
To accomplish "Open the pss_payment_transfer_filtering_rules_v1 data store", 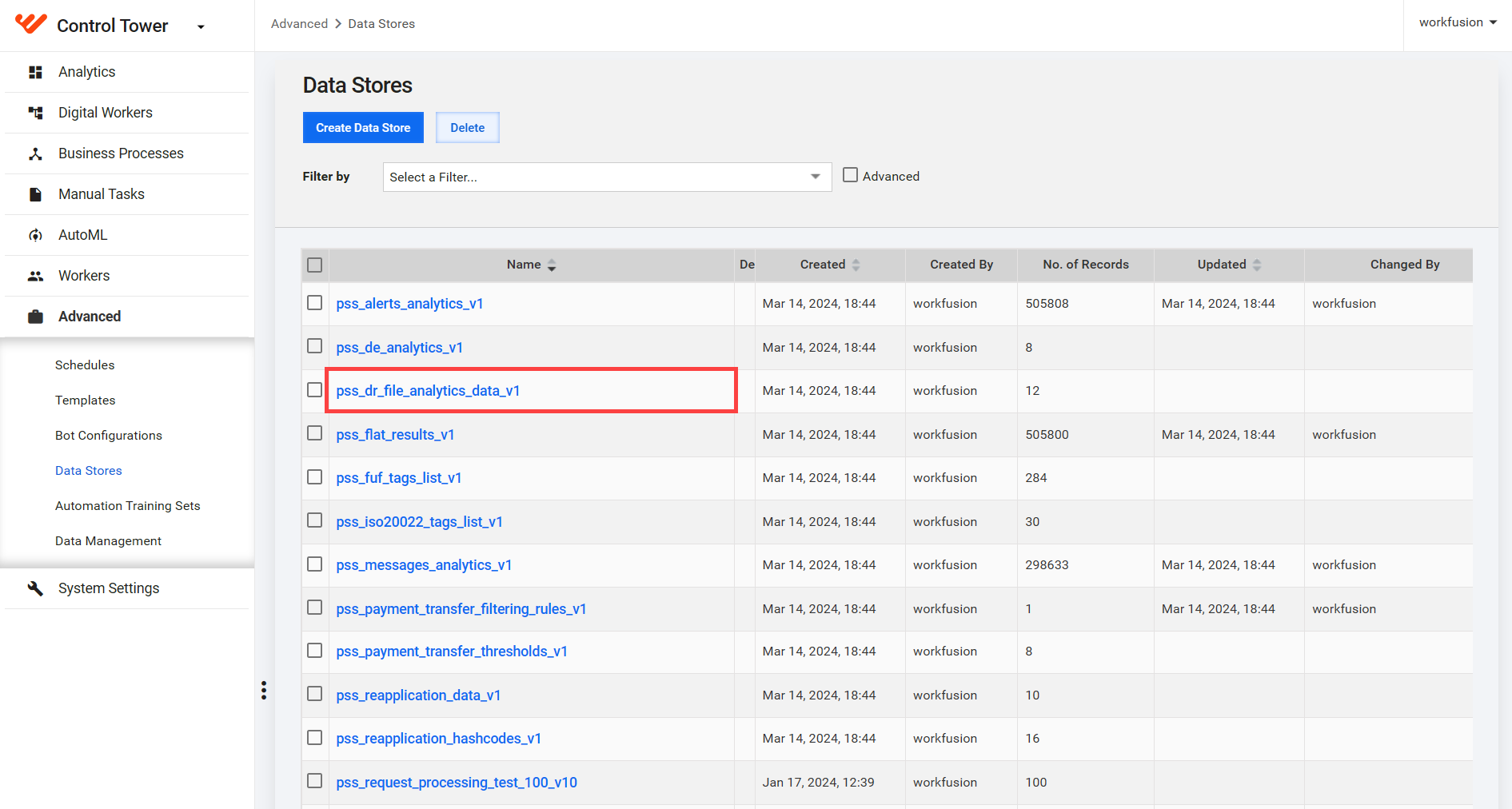I will 461,609.
